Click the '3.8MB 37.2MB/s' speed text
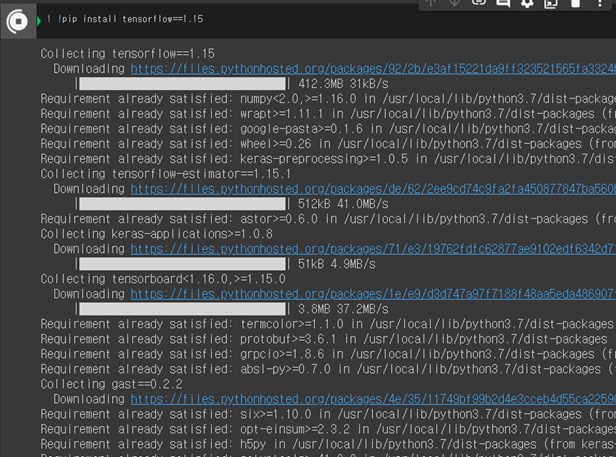Viewport: 616px width, 457px height. click(343, 309)
